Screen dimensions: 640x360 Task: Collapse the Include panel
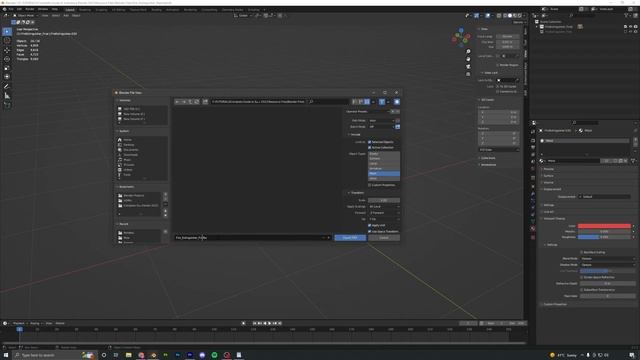tap(355, 134)
